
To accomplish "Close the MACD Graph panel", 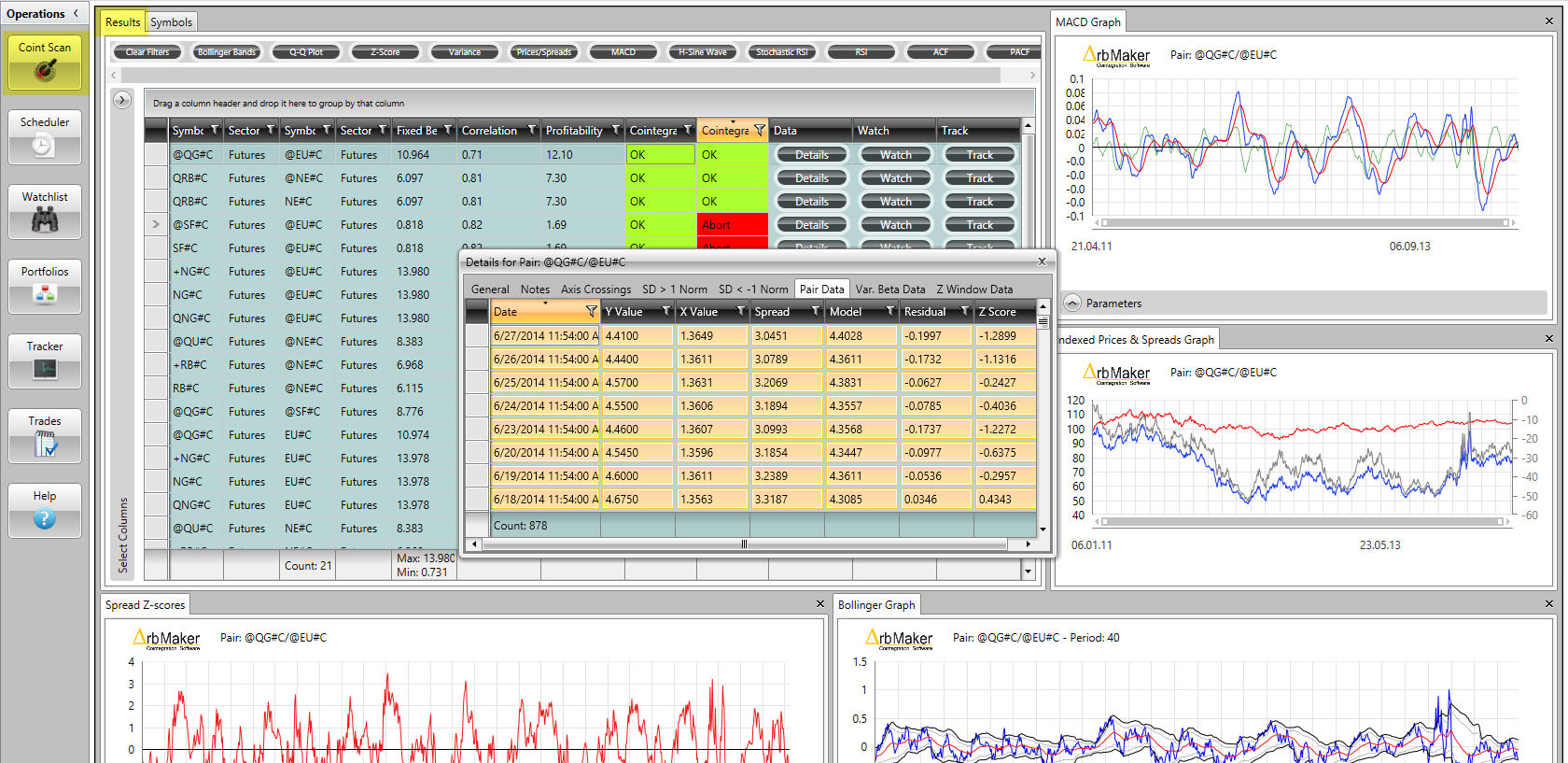I will point(1548,21).
